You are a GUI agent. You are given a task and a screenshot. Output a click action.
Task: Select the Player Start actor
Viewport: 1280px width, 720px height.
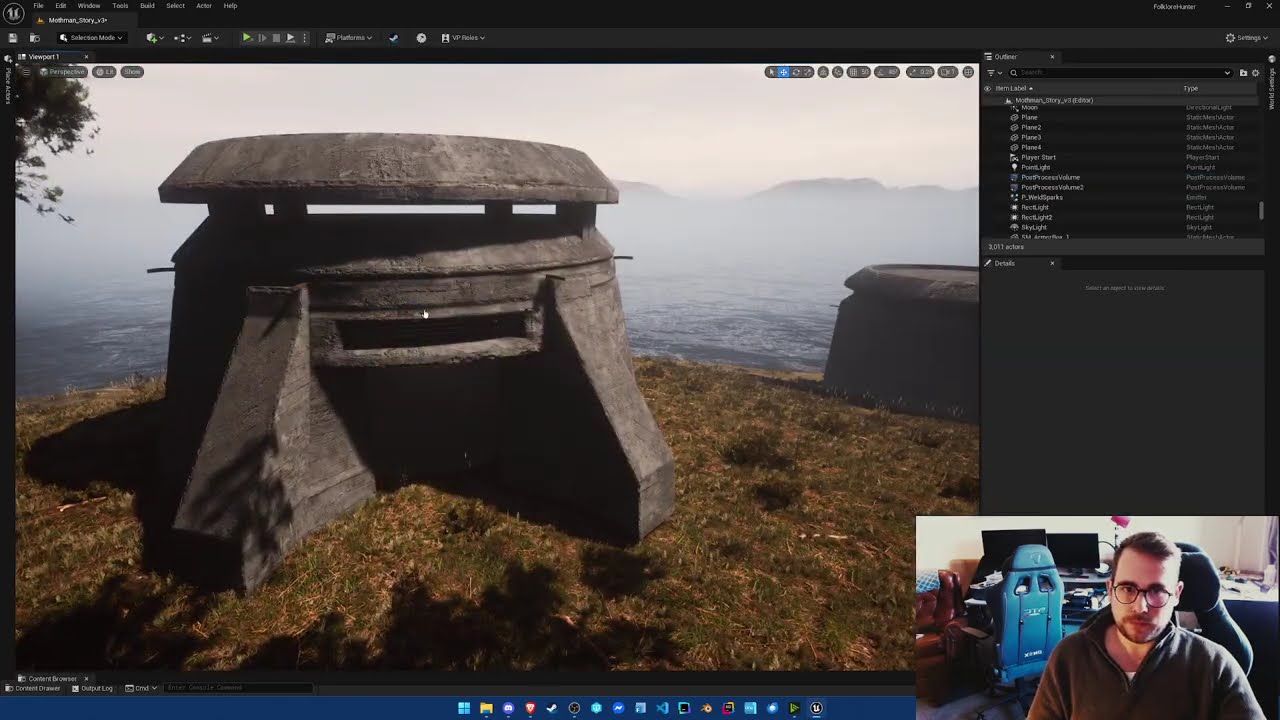pyautogui.click(x=1038, y=158)
